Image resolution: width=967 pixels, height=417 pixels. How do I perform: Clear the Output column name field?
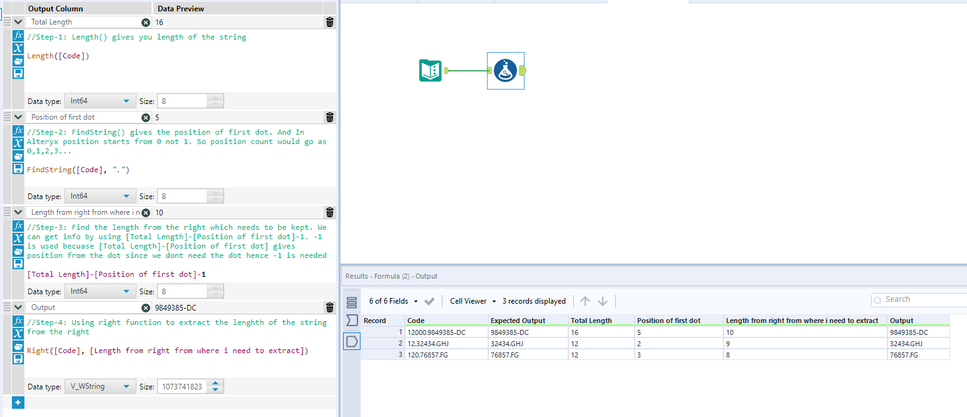point(146,307)
